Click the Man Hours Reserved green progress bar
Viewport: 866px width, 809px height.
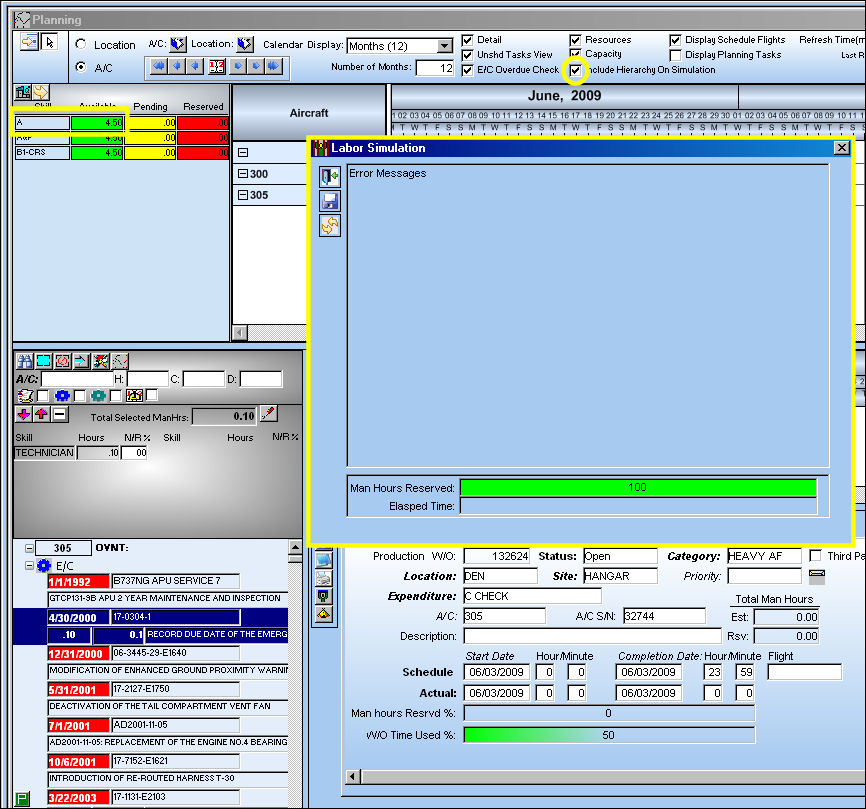[x=638, y=488]
